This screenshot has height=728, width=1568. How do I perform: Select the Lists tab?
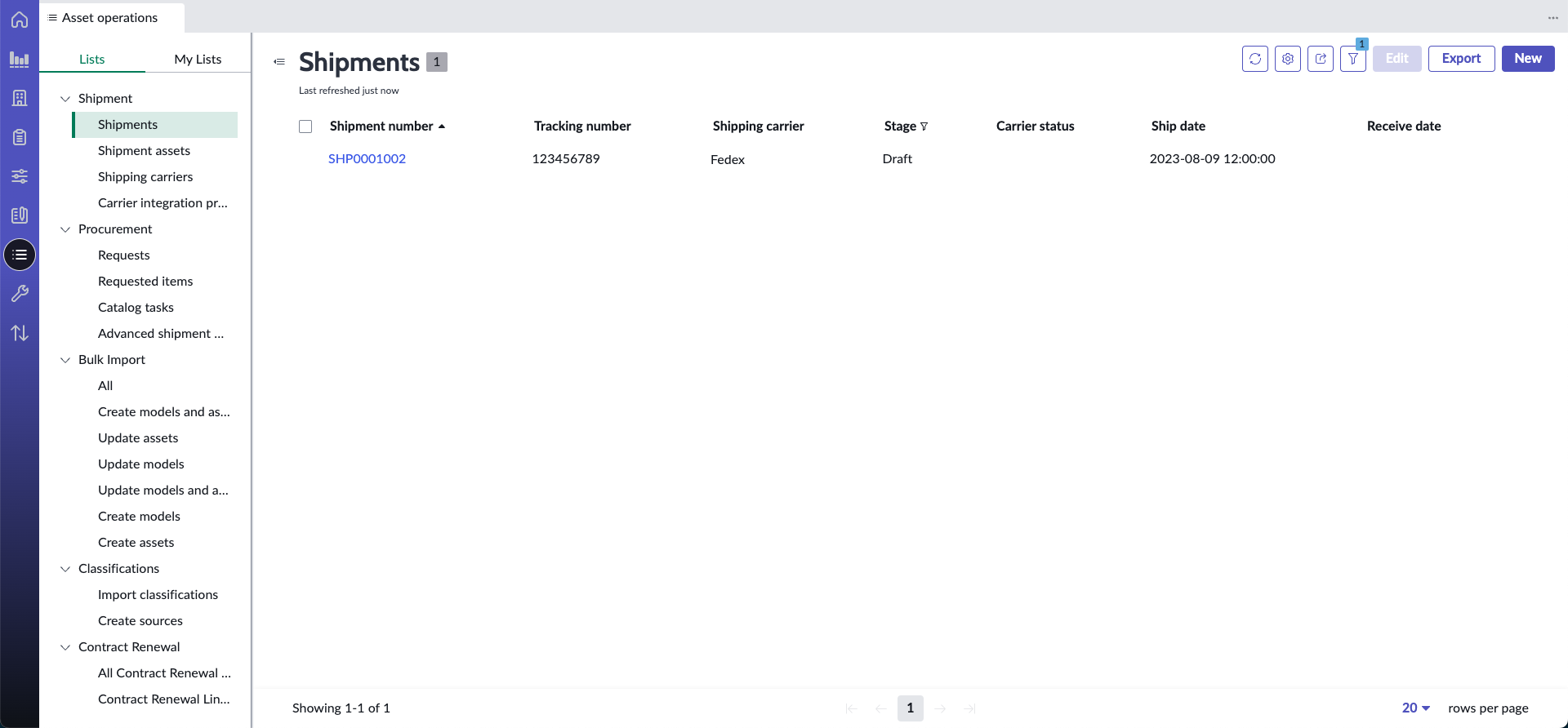pyautogui.click(x=92, y=59)
